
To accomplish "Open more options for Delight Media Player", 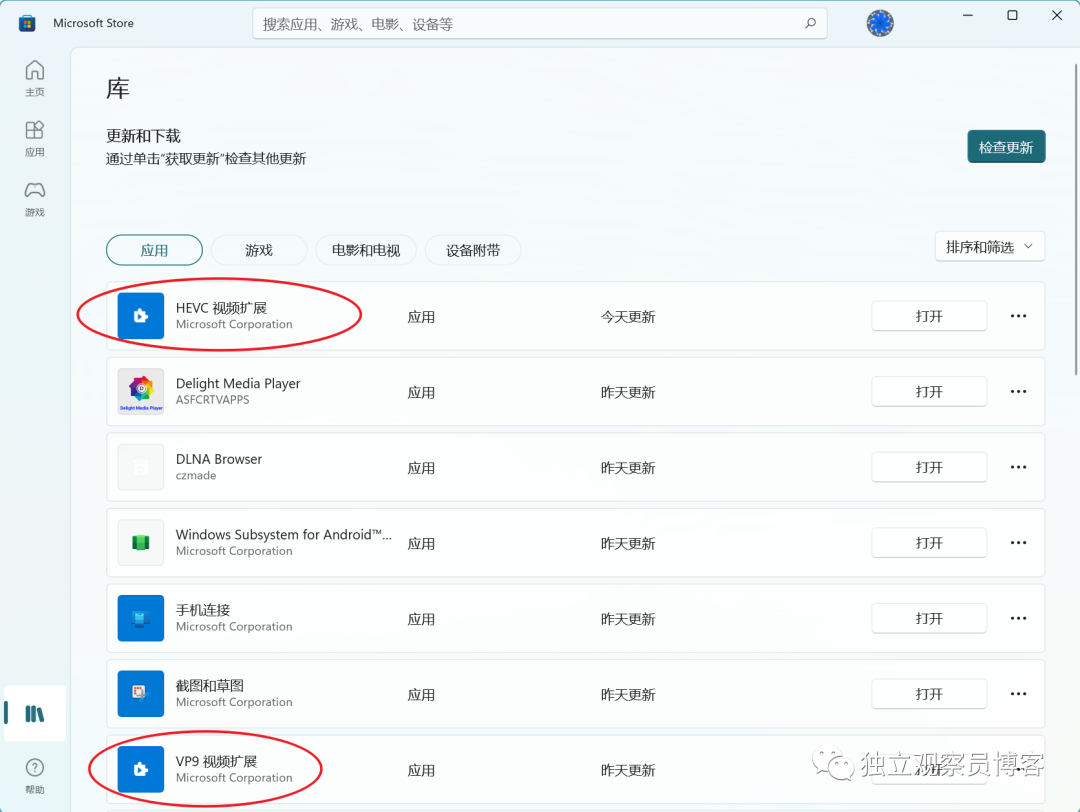I will [x=1018, y=392].
